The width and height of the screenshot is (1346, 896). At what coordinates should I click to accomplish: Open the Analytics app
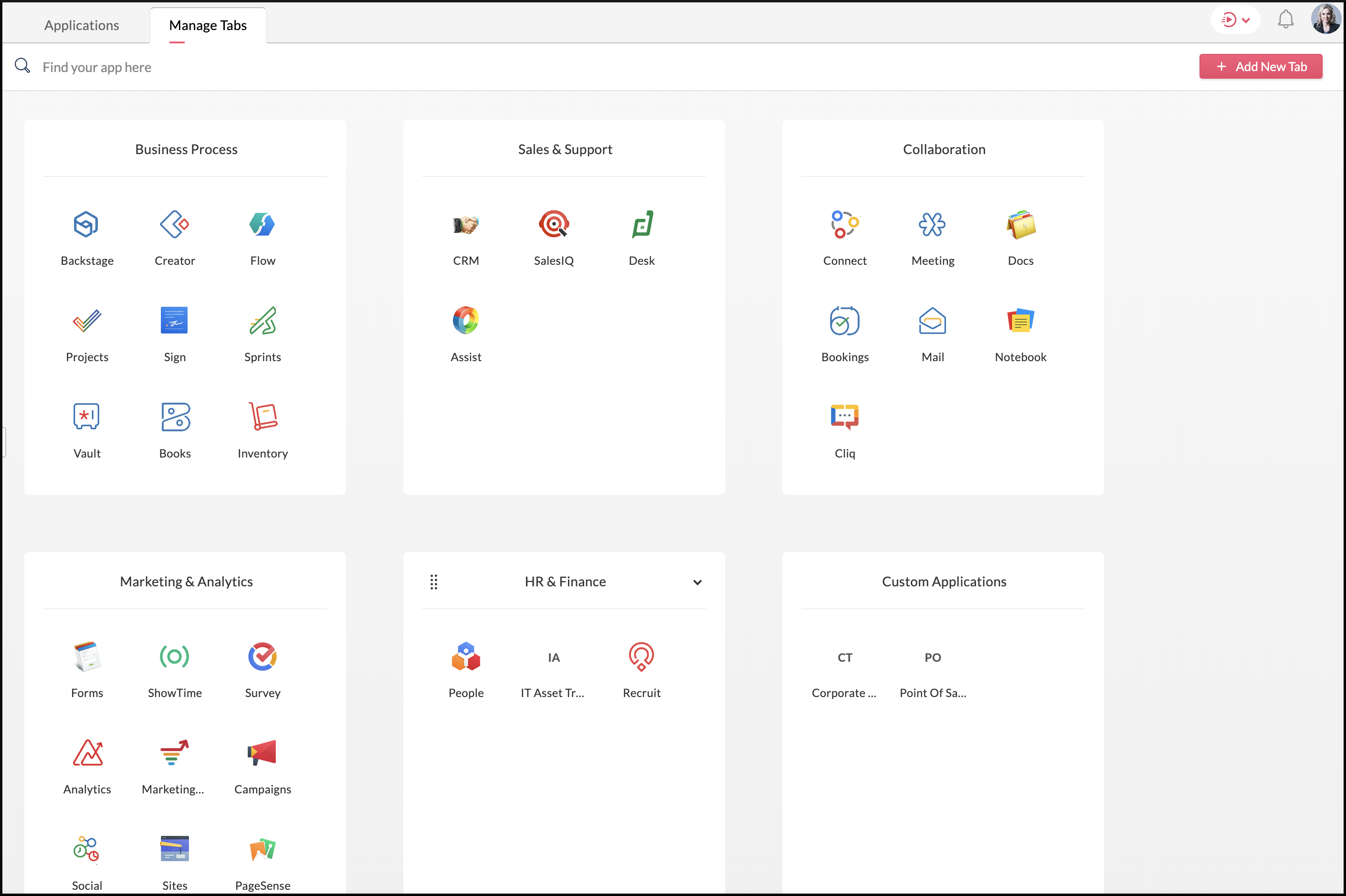[87, 752]
